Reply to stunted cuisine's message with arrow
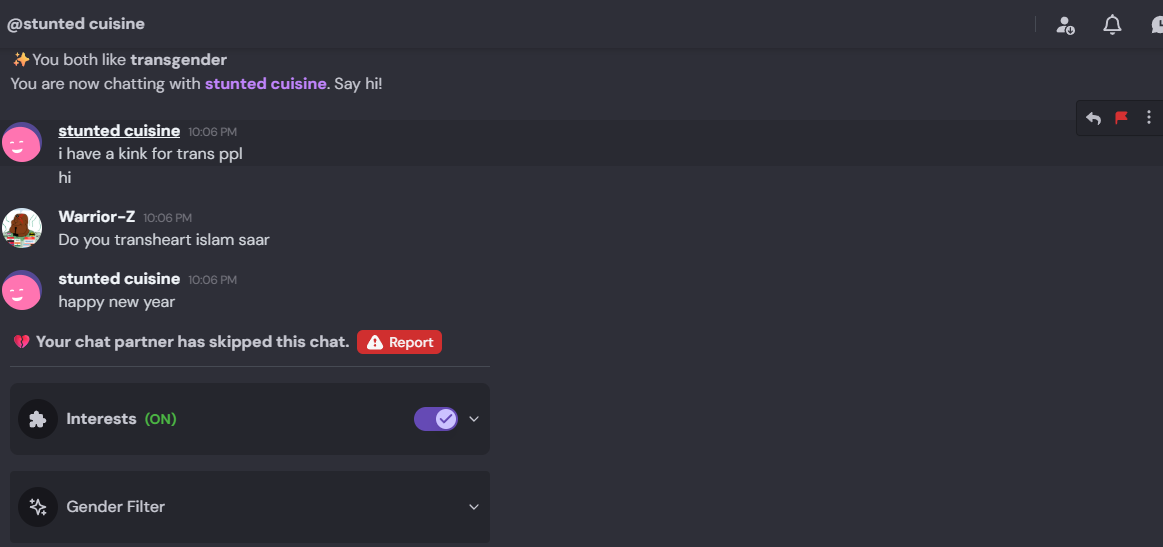Screen dimensions: 1163x547 [1094, 118]
